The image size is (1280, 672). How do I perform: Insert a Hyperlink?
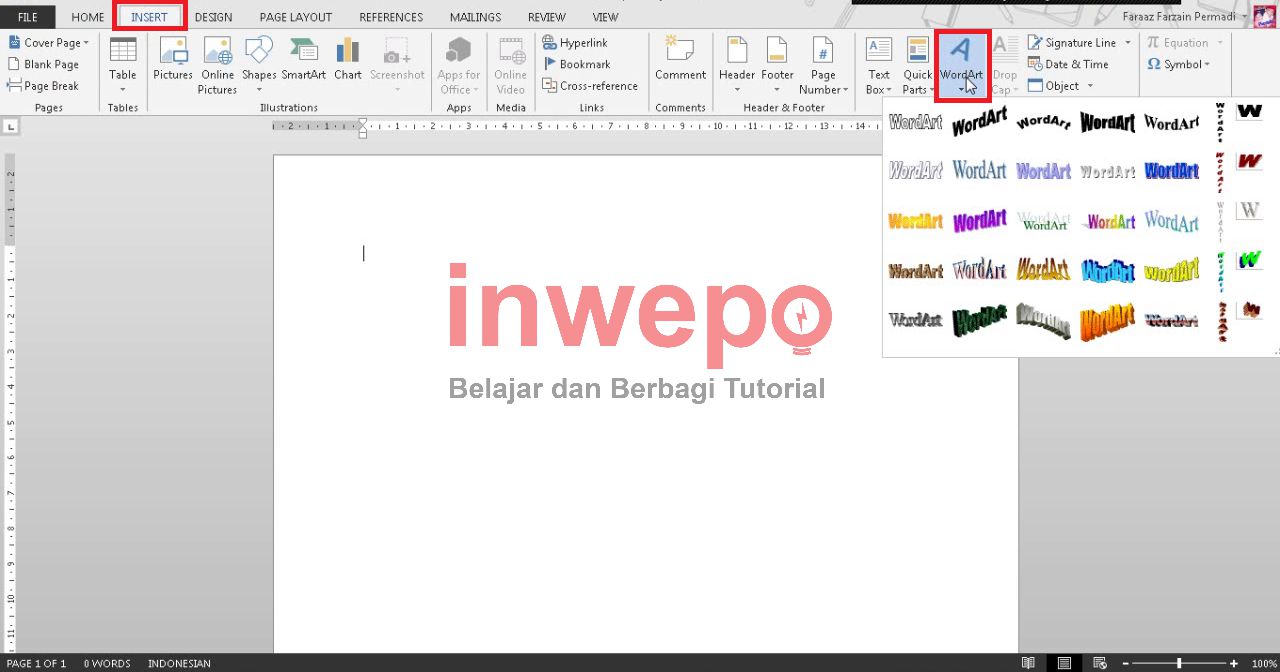575,43
